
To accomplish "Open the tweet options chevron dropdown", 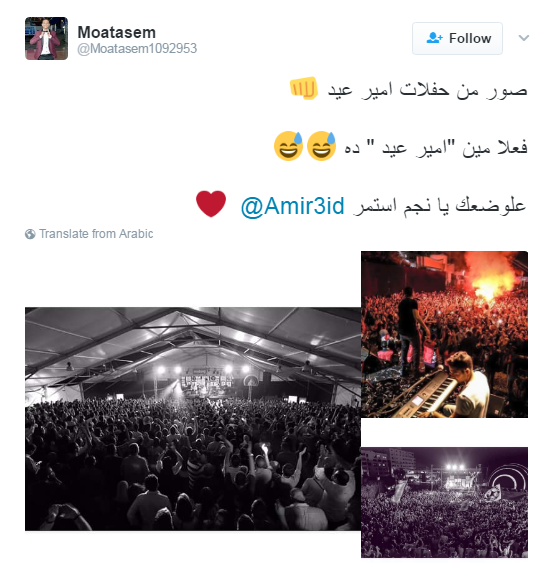I will pos(523,38).
